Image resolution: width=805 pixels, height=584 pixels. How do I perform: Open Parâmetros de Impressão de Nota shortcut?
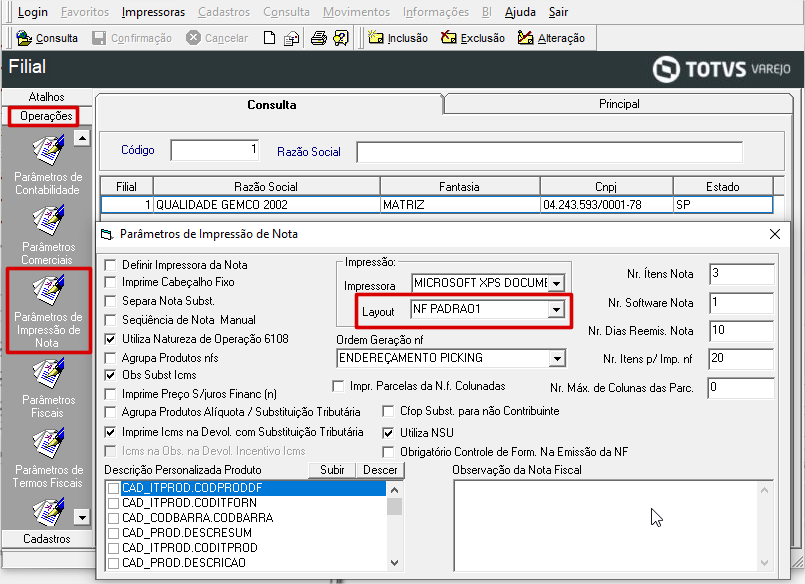point(48,310)
